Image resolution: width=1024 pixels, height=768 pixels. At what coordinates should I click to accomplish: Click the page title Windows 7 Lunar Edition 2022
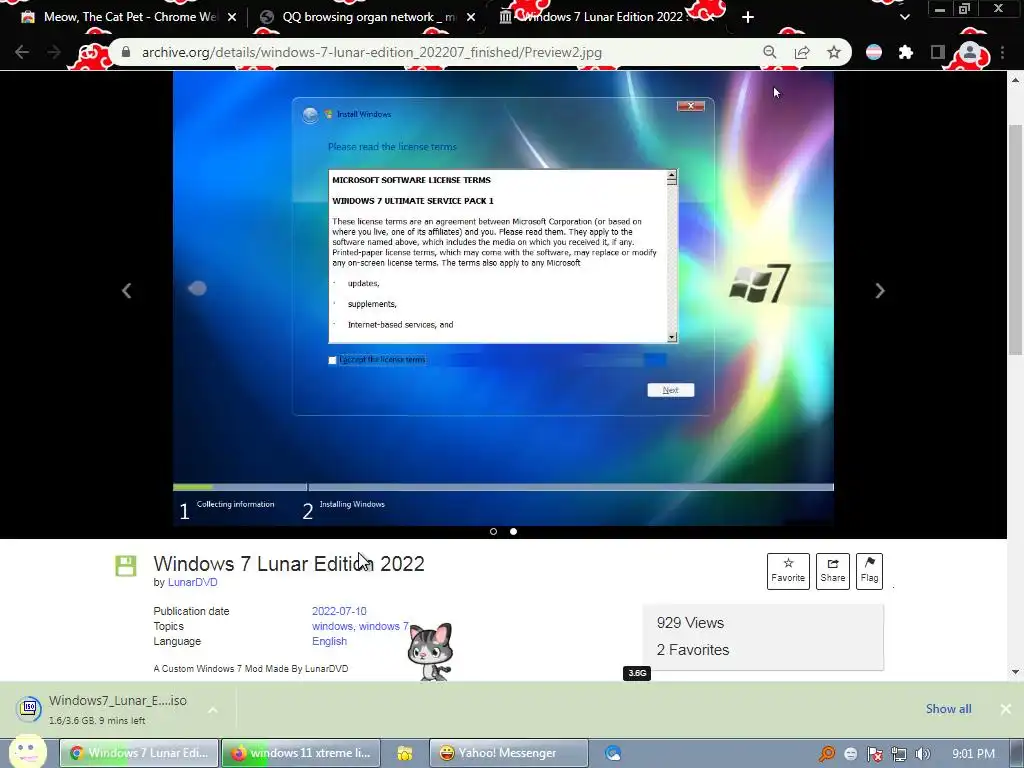289,564
